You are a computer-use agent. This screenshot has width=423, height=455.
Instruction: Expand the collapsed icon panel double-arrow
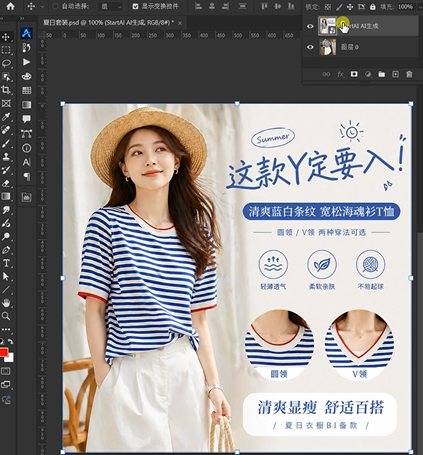(x=22, y=18)
